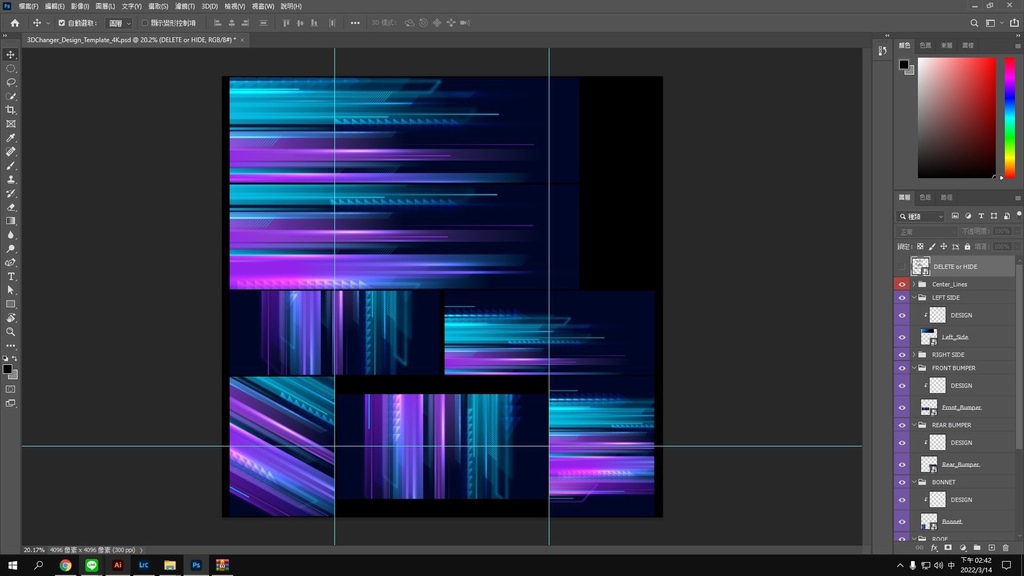Add a layer mask
The image size is (1024, 576).
point(948,548)
